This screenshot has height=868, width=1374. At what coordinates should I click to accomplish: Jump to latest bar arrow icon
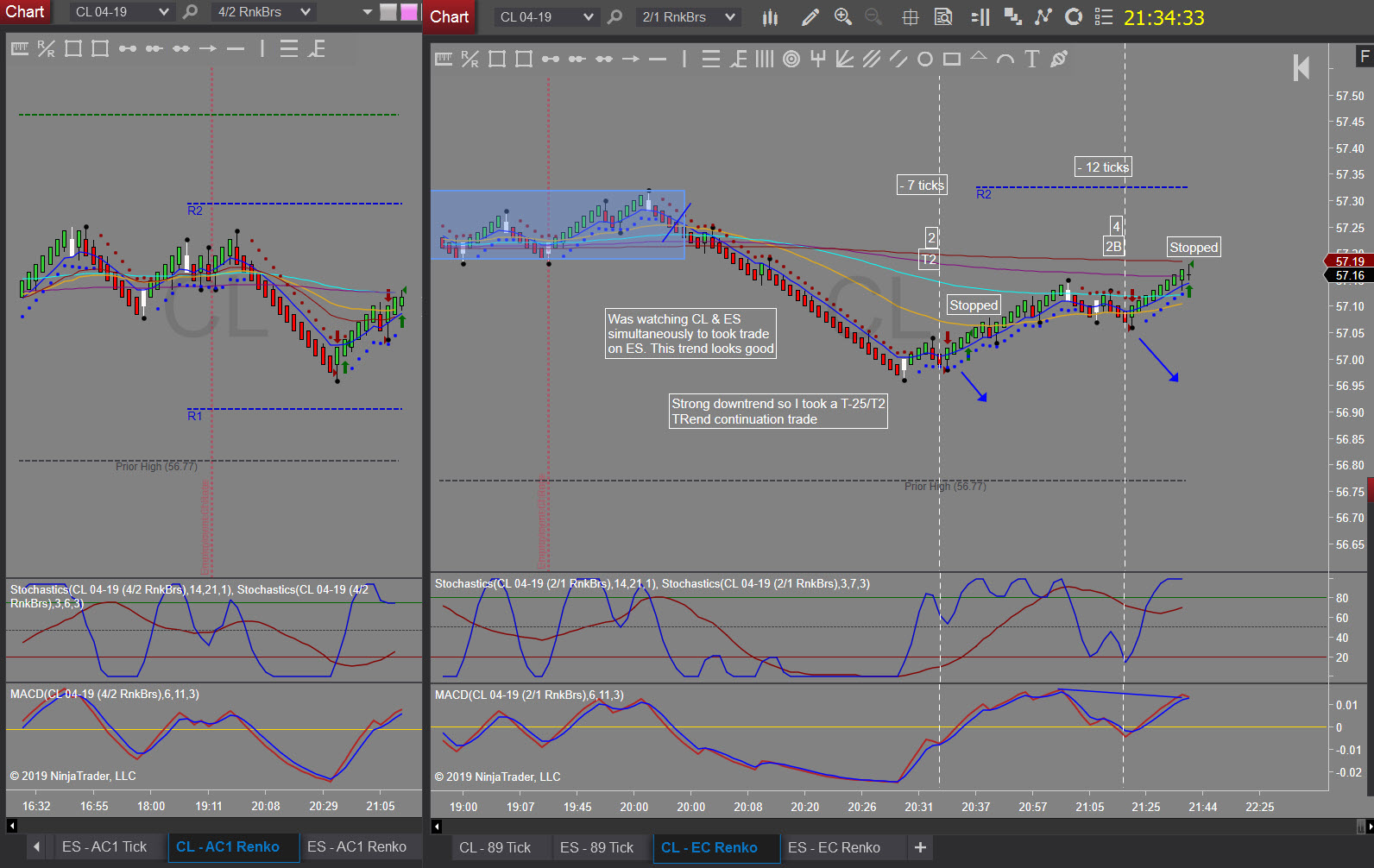click(1302, 67)
